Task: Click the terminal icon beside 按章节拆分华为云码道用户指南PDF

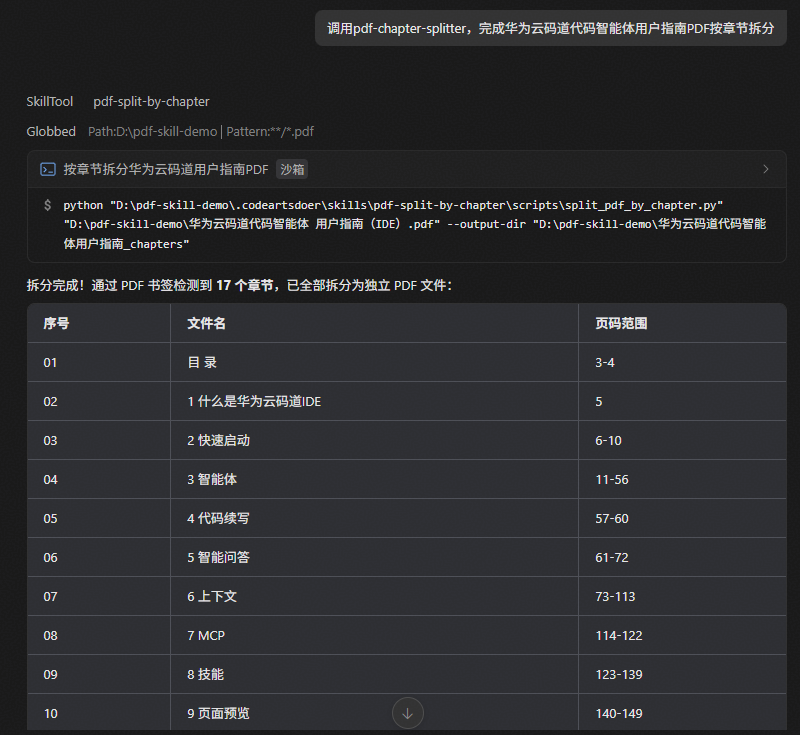Action: 48,169
